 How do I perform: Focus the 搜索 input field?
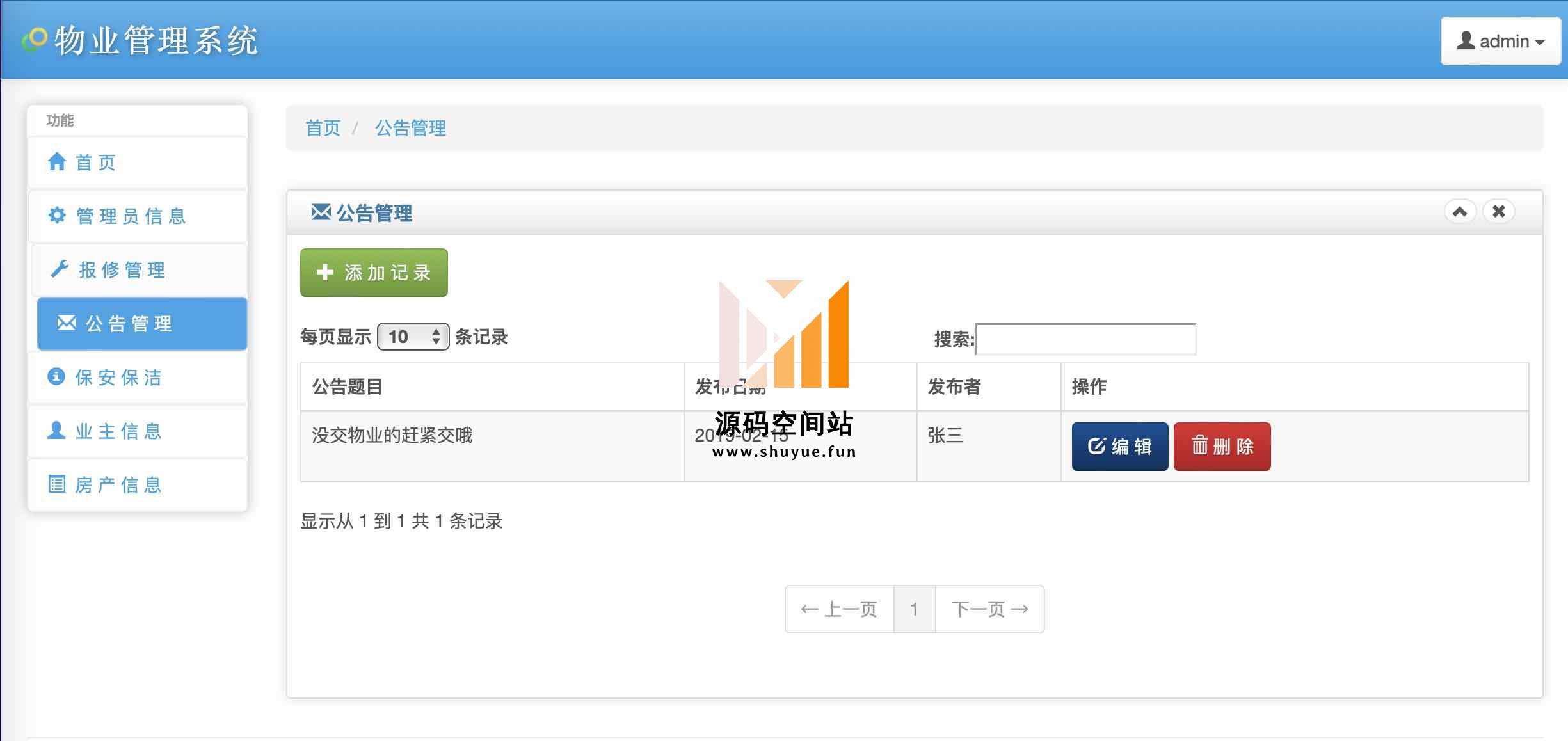(x=1085, y=339)
